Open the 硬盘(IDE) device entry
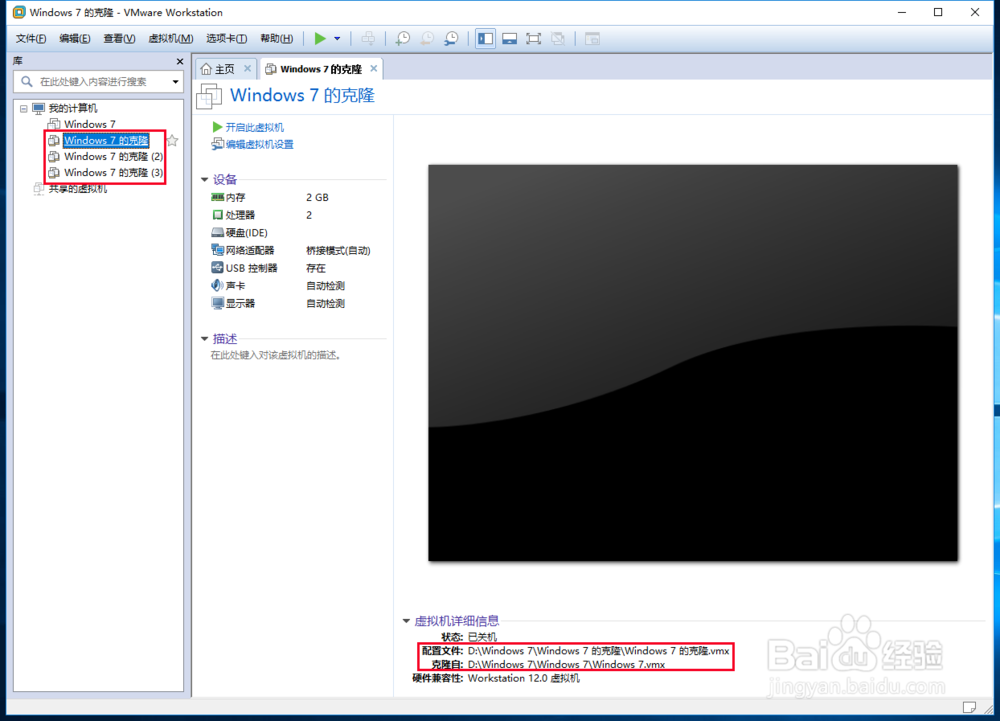1000x721 pixels. coord(246,233)
